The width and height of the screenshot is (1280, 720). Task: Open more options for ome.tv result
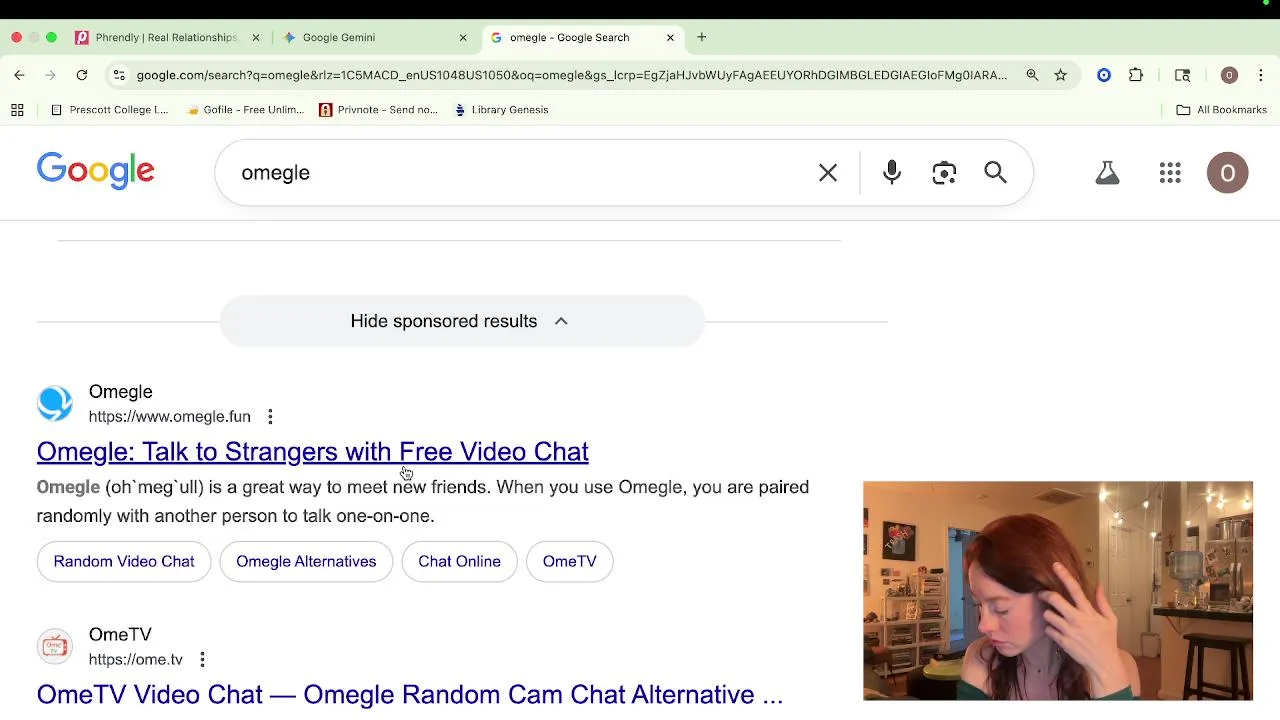pos(202,660)
